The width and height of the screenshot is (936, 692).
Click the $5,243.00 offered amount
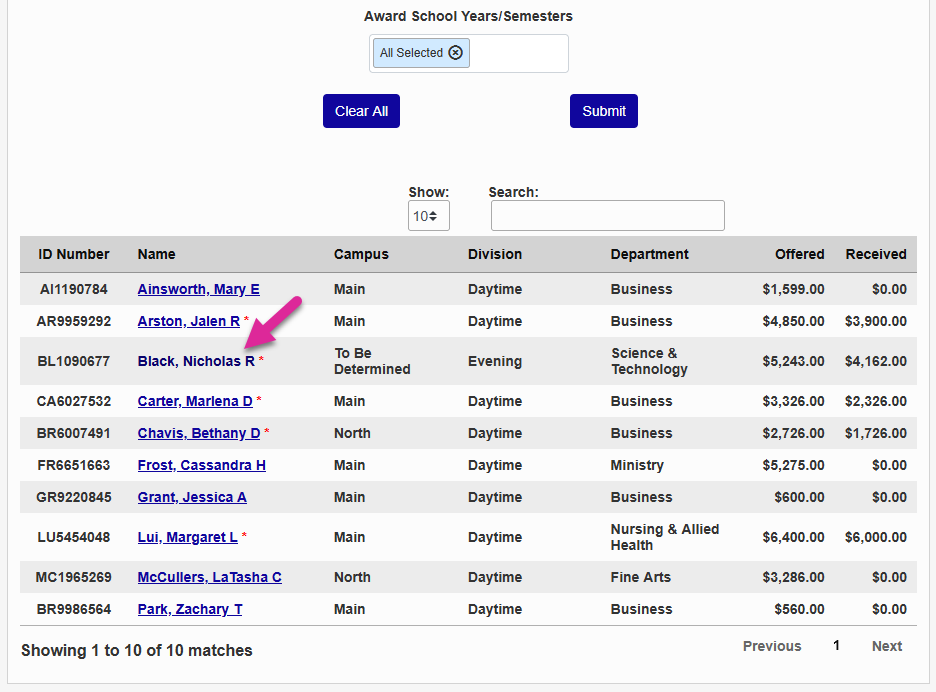[x=793, y=361]
